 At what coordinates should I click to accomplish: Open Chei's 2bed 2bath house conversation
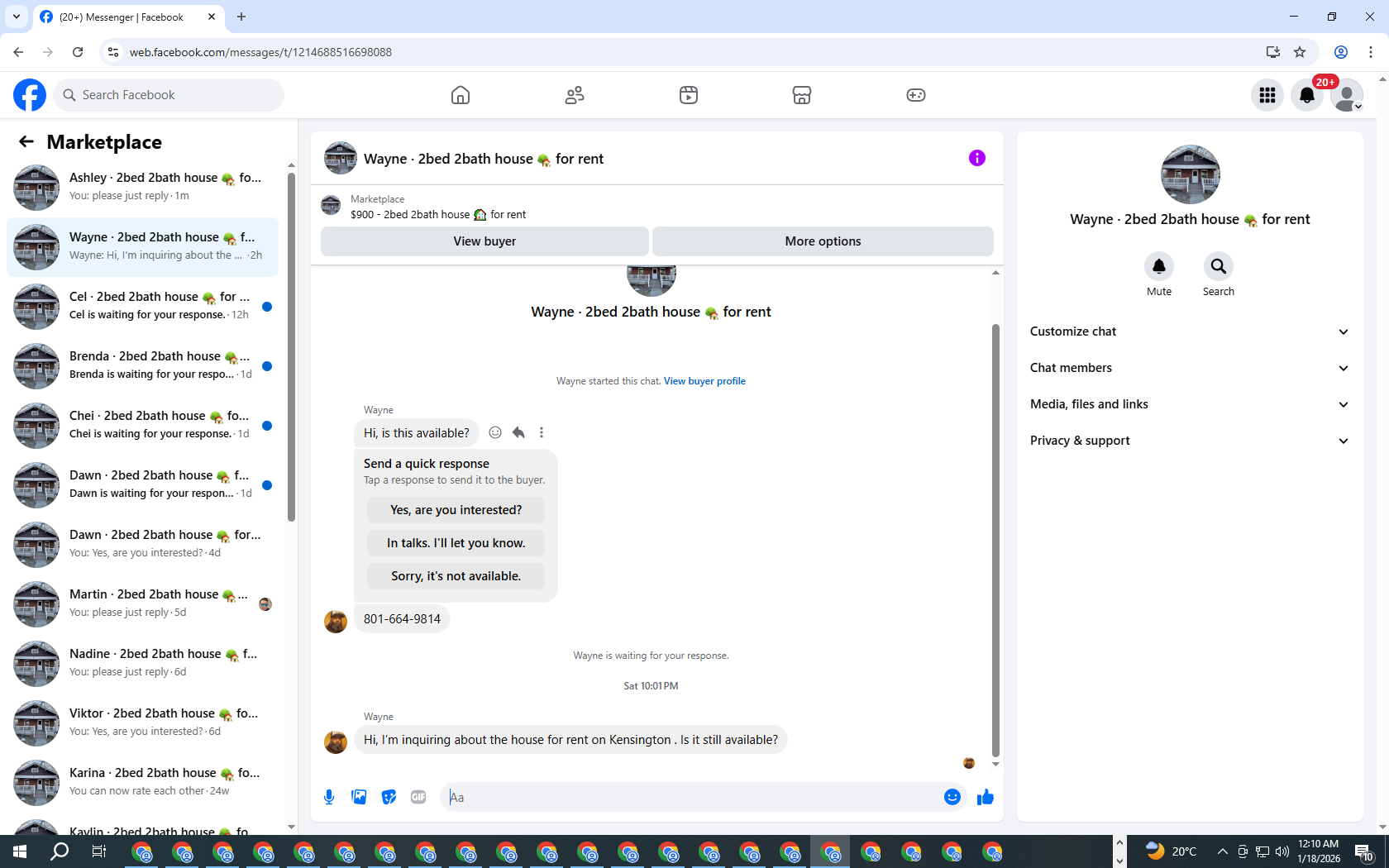(x=142, y=425)
